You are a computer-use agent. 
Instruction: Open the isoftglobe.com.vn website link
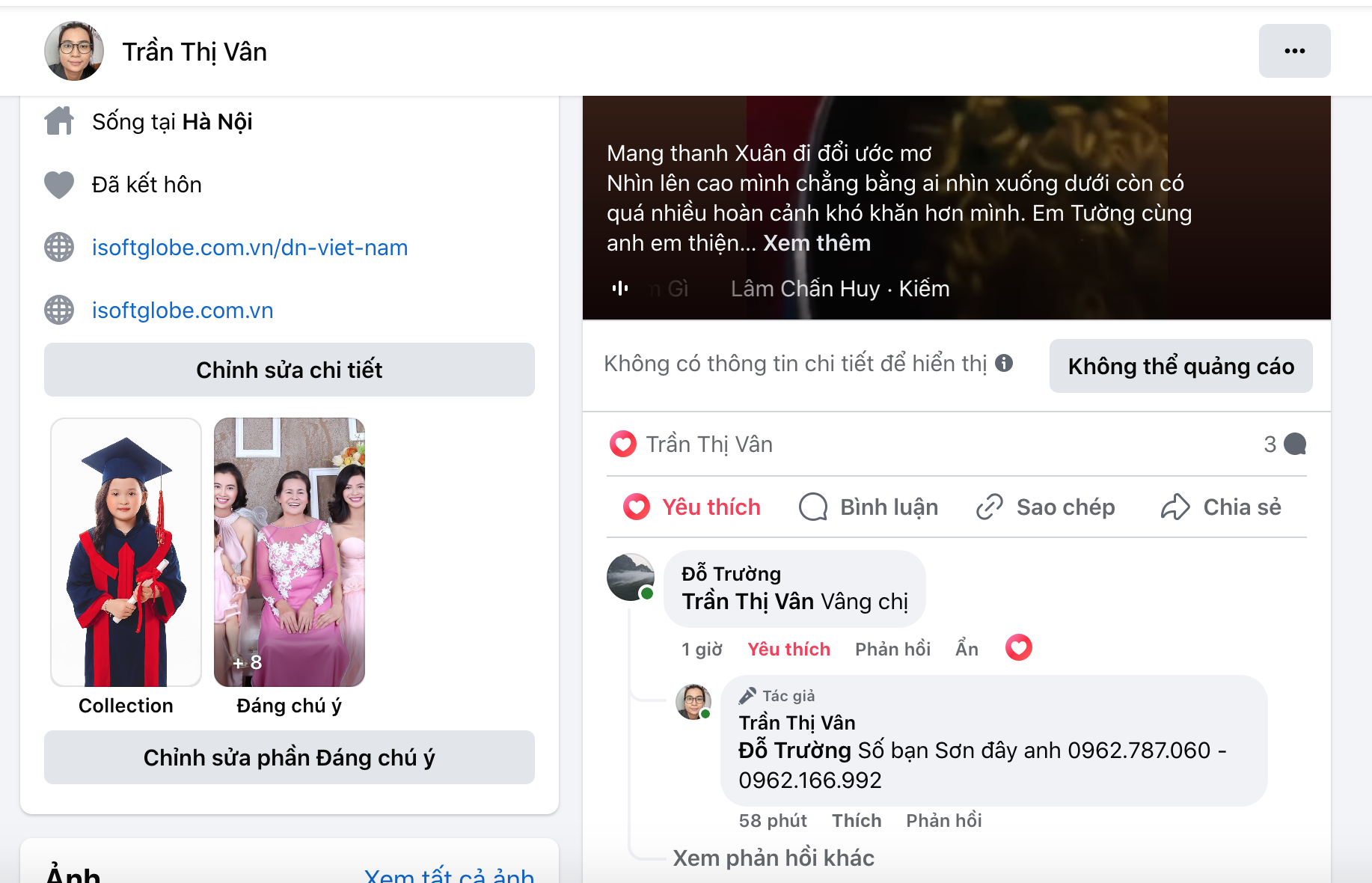tap(183, 310)
